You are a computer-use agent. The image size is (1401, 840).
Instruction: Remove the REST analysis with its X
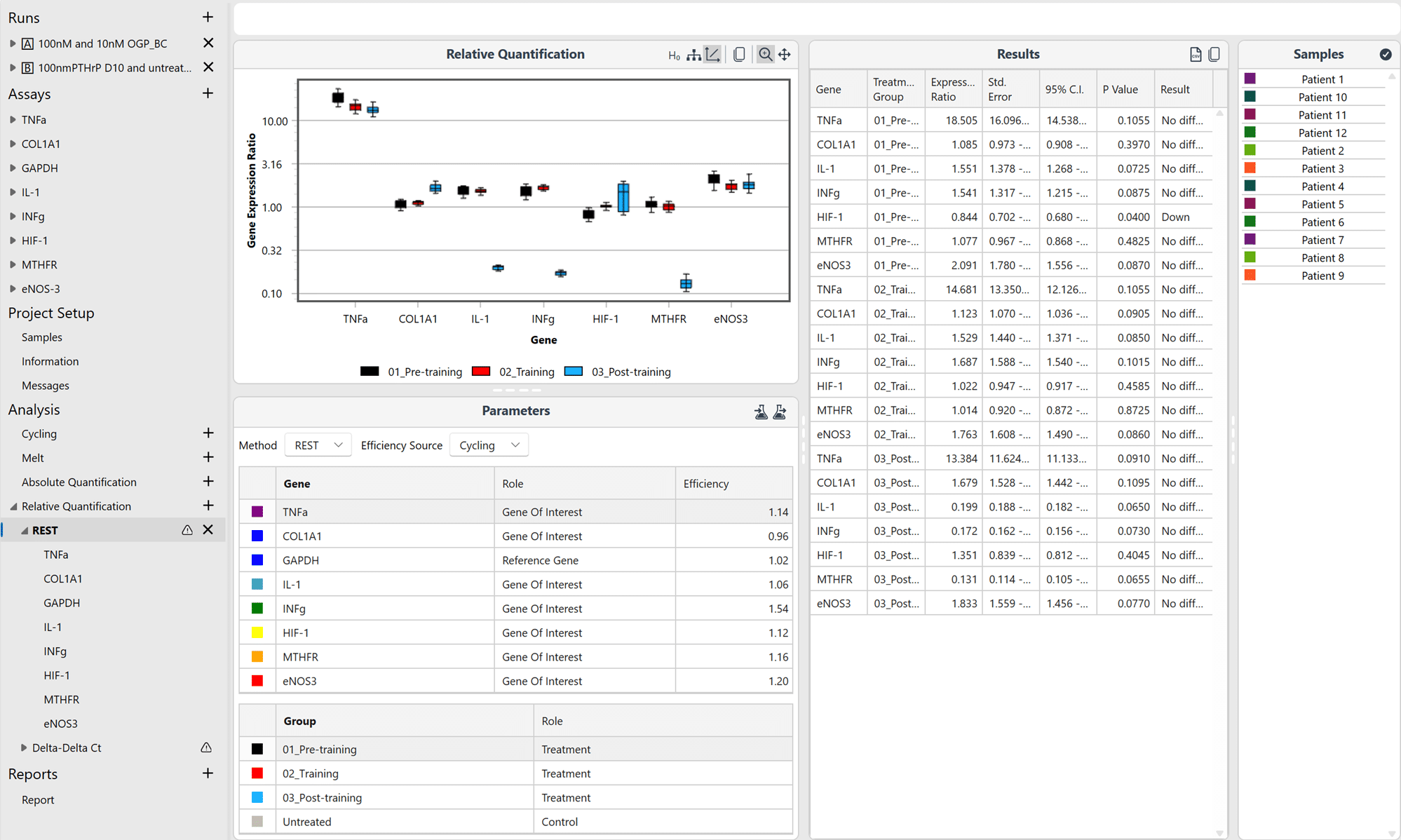coord(208,530)
